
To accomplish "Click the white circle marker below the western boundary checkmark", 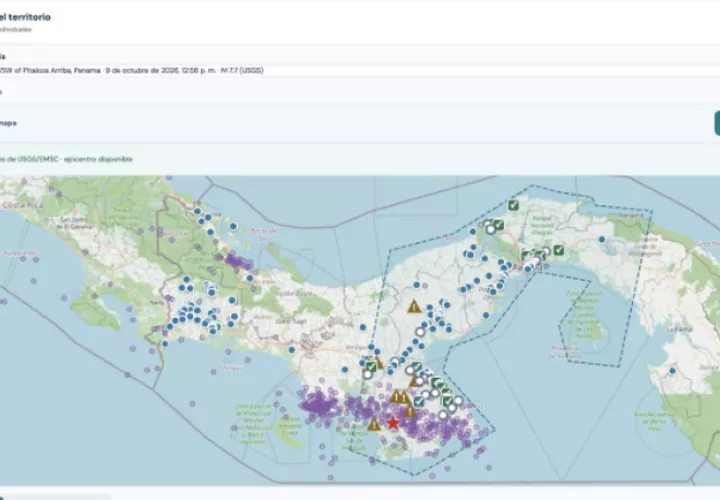I will (367, 374).
